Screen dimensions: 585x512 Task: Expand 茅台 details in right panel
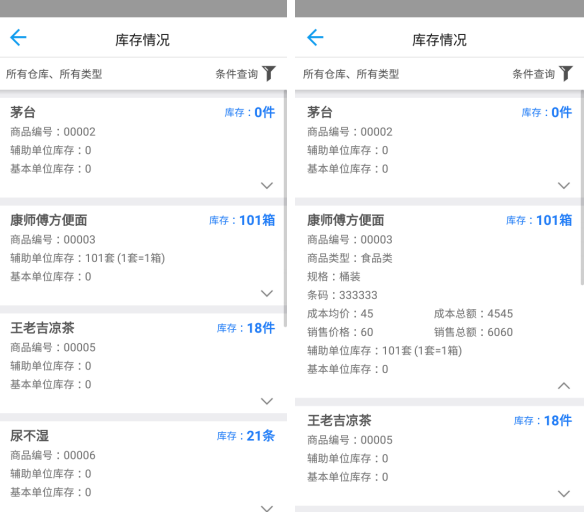[x=564, y=185]
